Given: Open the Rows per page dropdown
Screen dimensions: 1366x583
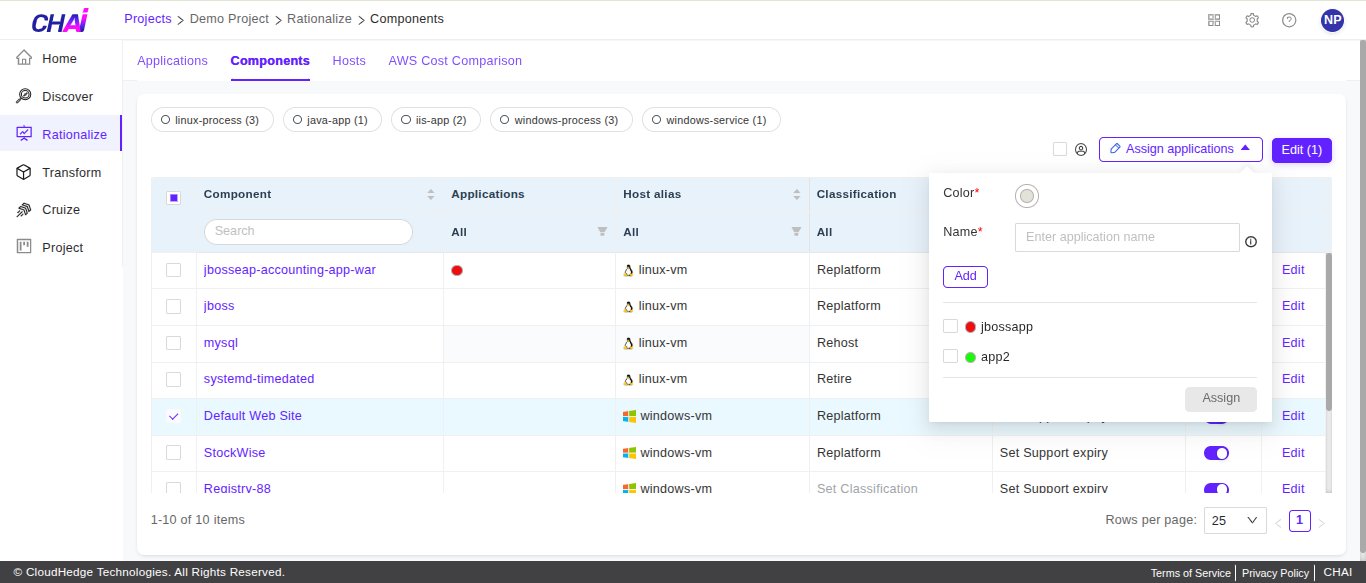Looking at the screenshot, I should (x=1235, y=520).
